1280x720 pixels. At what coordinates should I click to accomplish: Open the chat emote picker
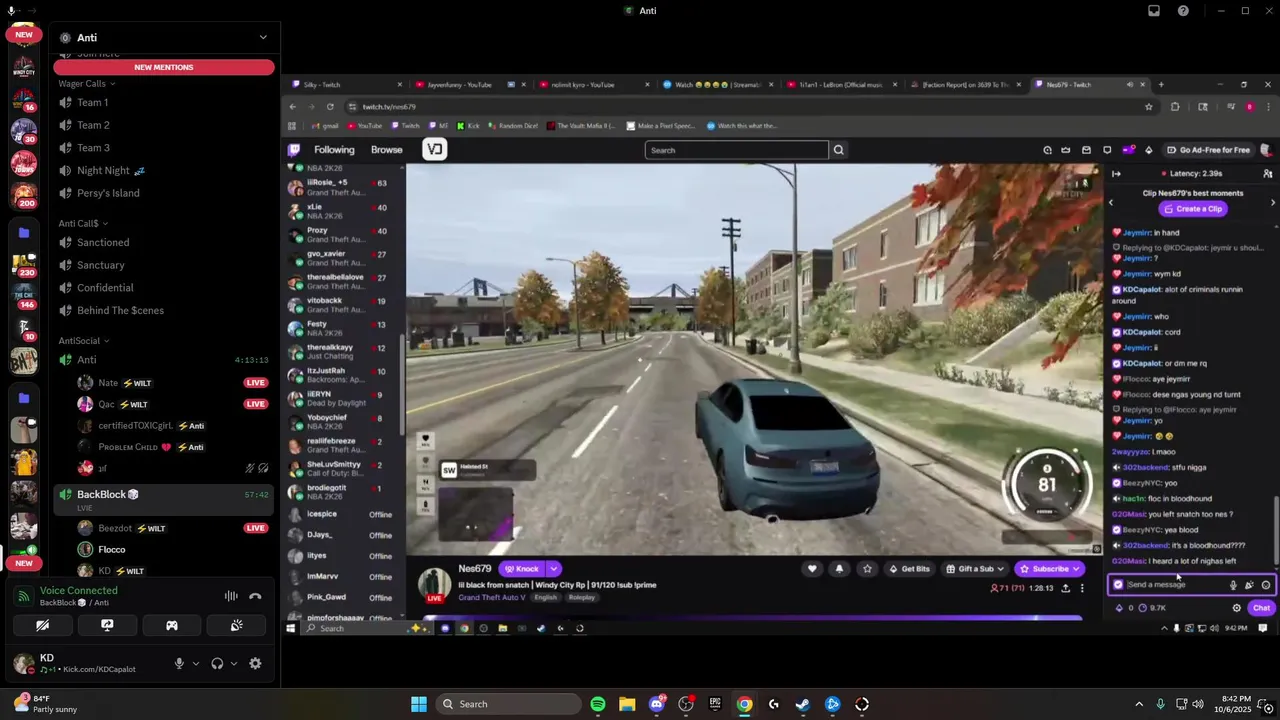point(1266,585)
